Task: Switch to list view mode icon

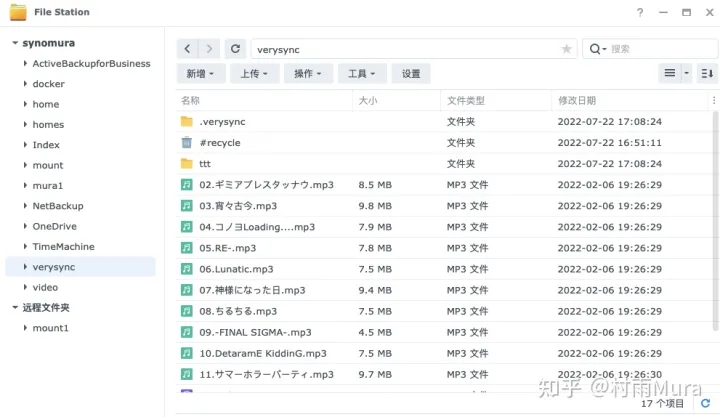Action: 670,73
